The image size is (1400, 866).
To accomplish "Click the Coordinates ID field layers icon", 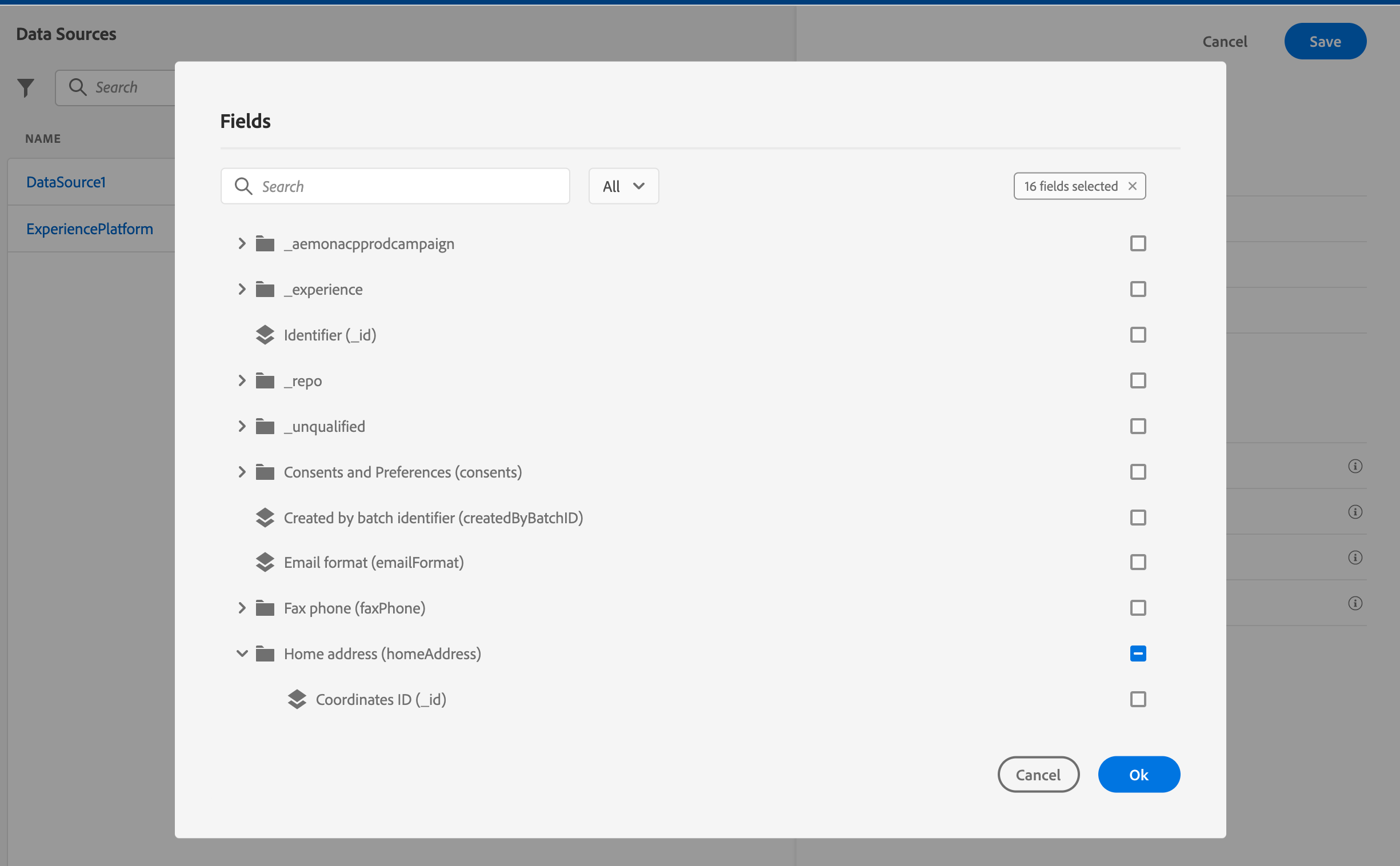I will point(297,699).
